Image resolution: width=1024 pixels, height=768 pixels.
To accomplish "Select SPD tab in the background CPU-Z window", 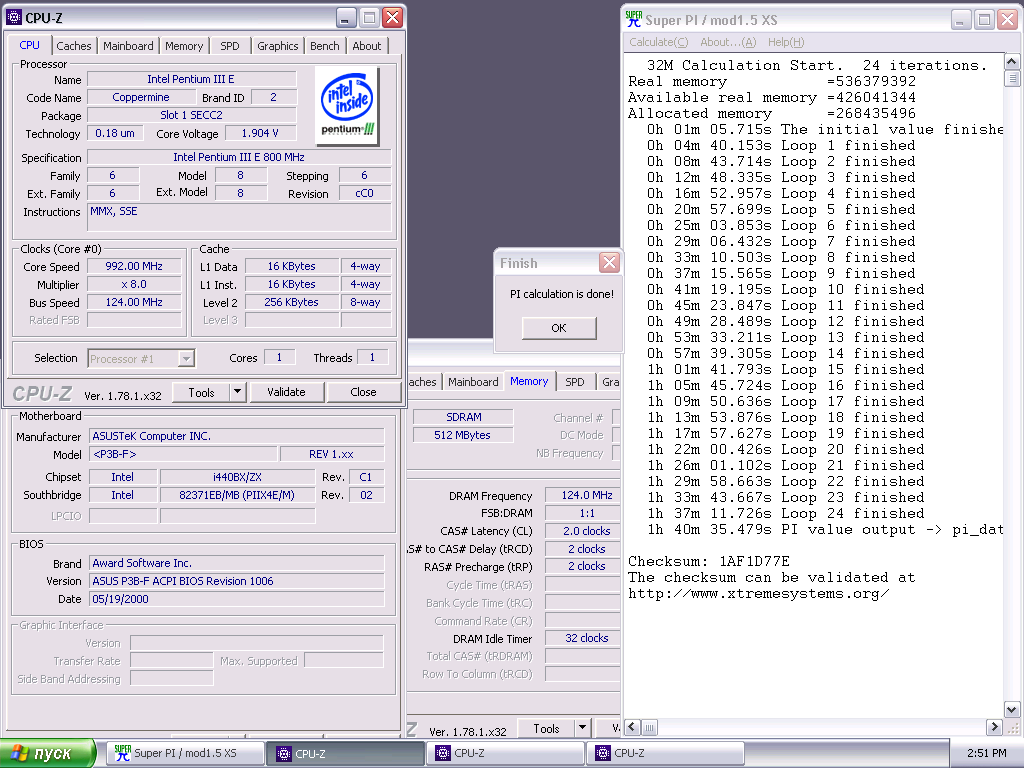I will tap(575, 382).
